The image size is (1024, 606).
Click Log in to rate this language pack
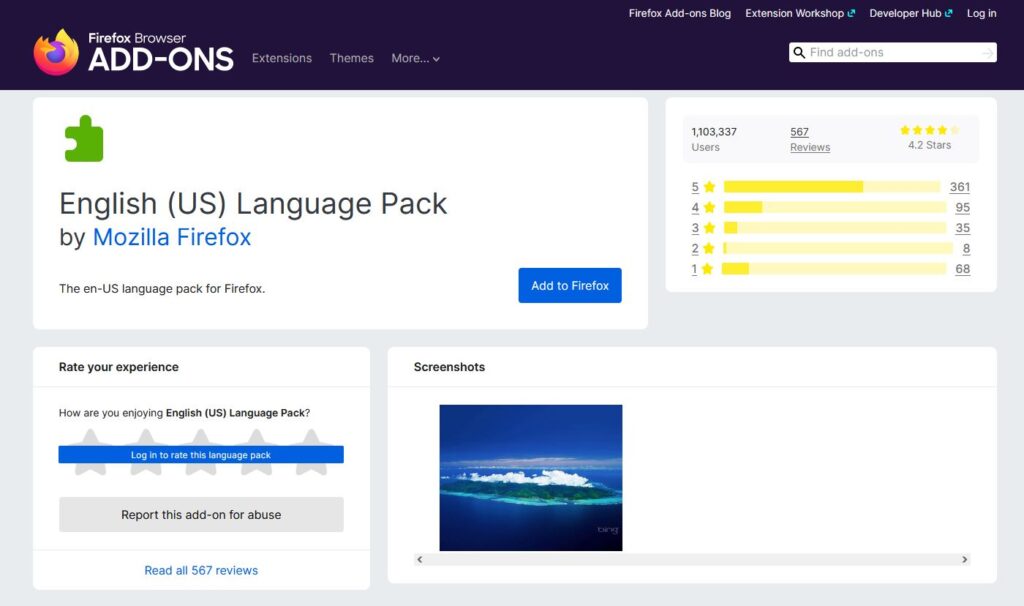201,454
